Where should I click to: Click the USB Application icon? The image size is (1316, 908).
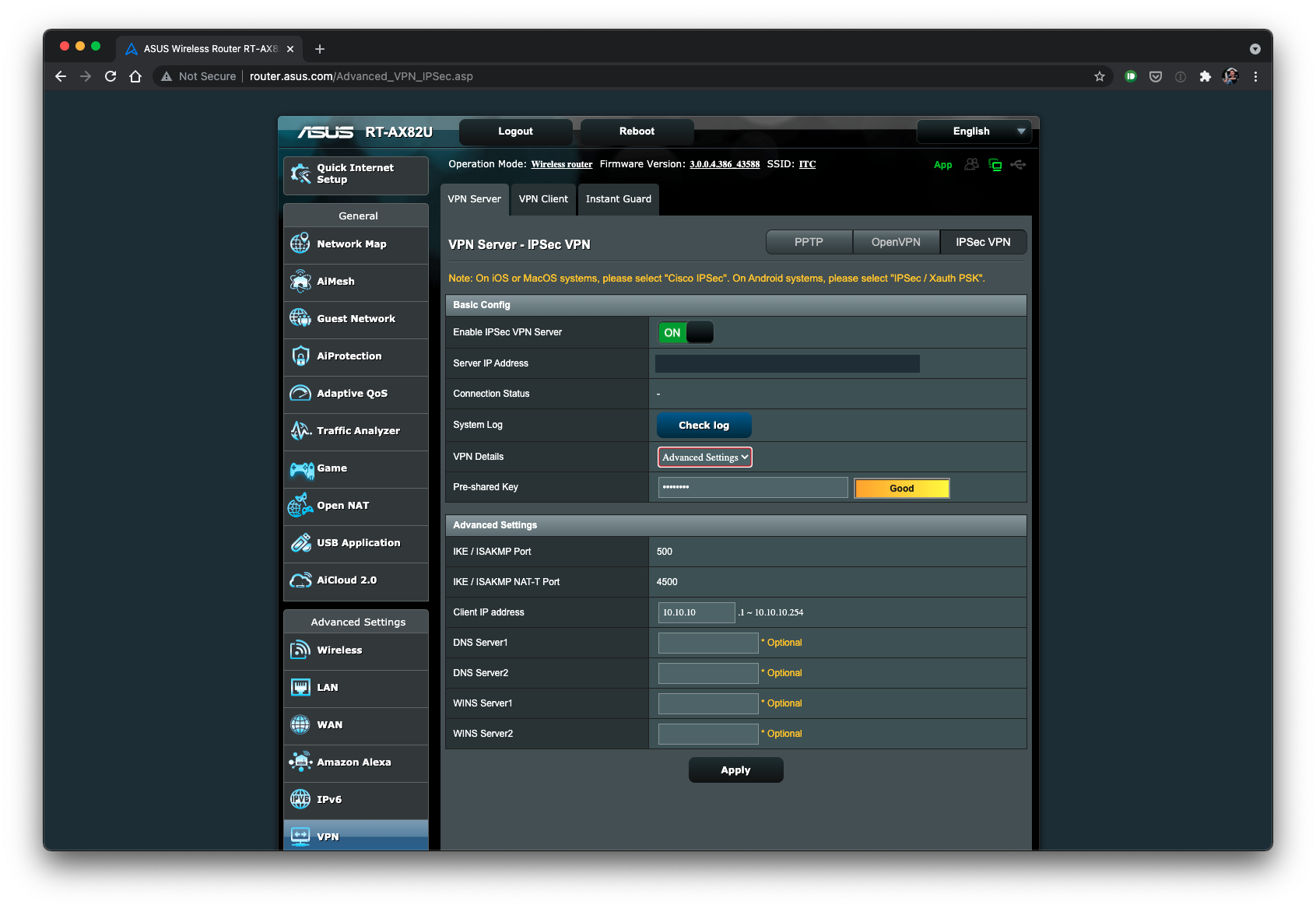300,543
